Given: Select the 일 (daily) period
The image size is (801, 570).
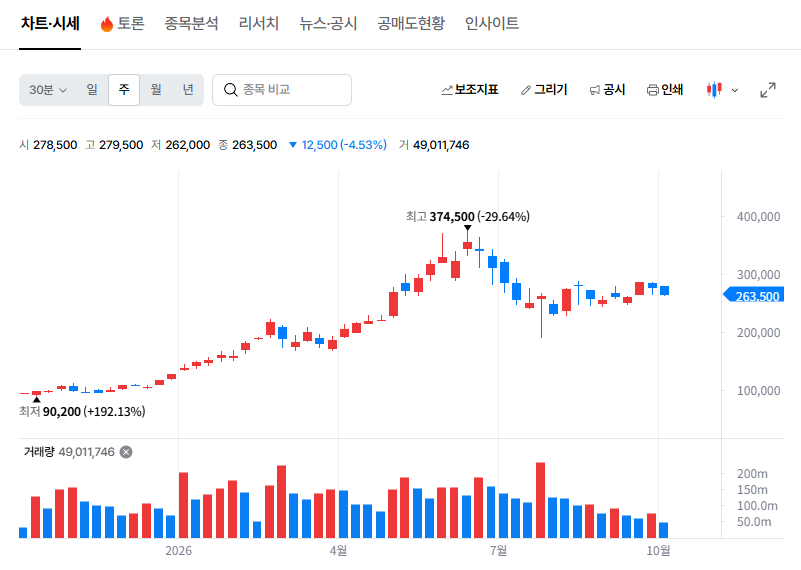Looking at the screenshot, I should click(x=92, y=90).
